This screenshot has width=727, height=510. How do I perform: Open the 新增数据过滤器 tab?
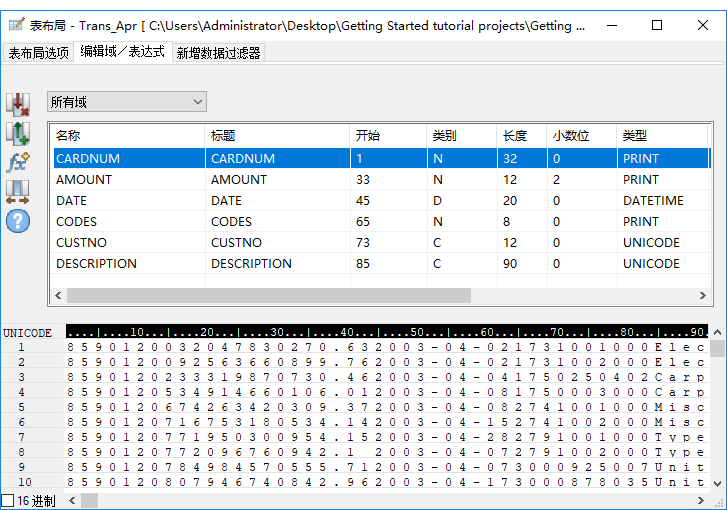[x=218, y=53]
